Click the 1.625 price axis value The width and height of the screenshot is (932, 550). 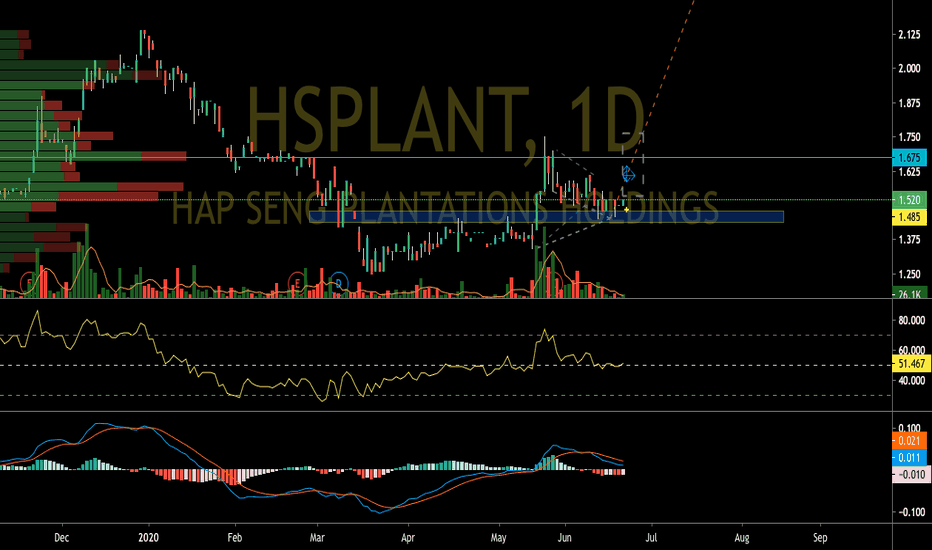point(909,172)
